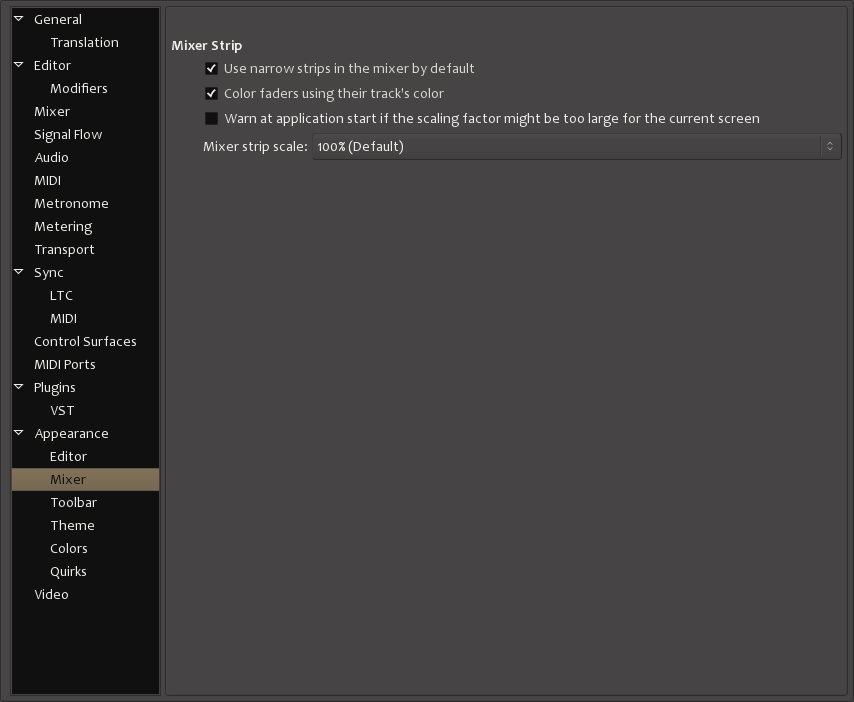Open the Mixer strip scale dropdown
This screenshot has width=854, height=702.
point(576,147)
